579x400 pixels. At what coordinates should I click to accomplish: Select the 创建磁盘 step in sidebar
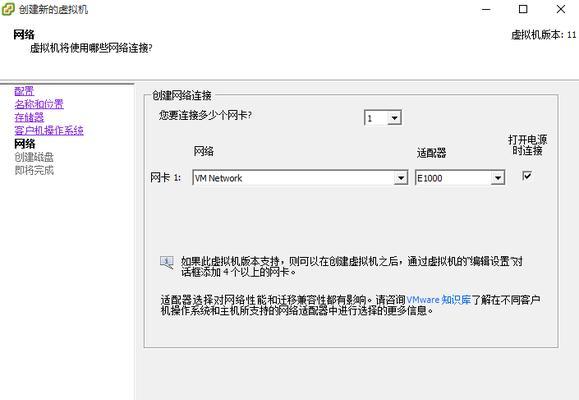pos(34,157)
